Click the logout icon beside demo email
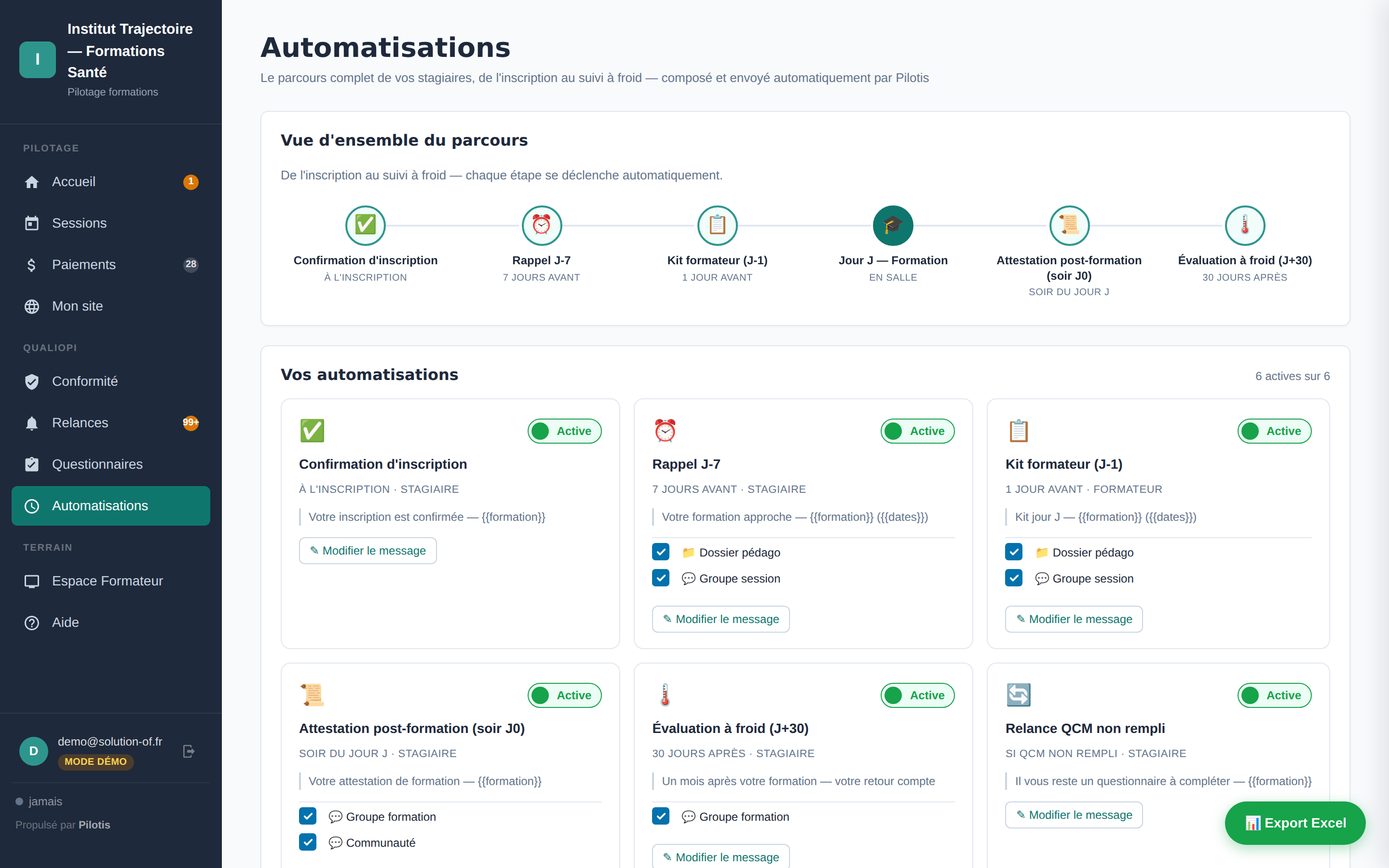 point(189,751)
